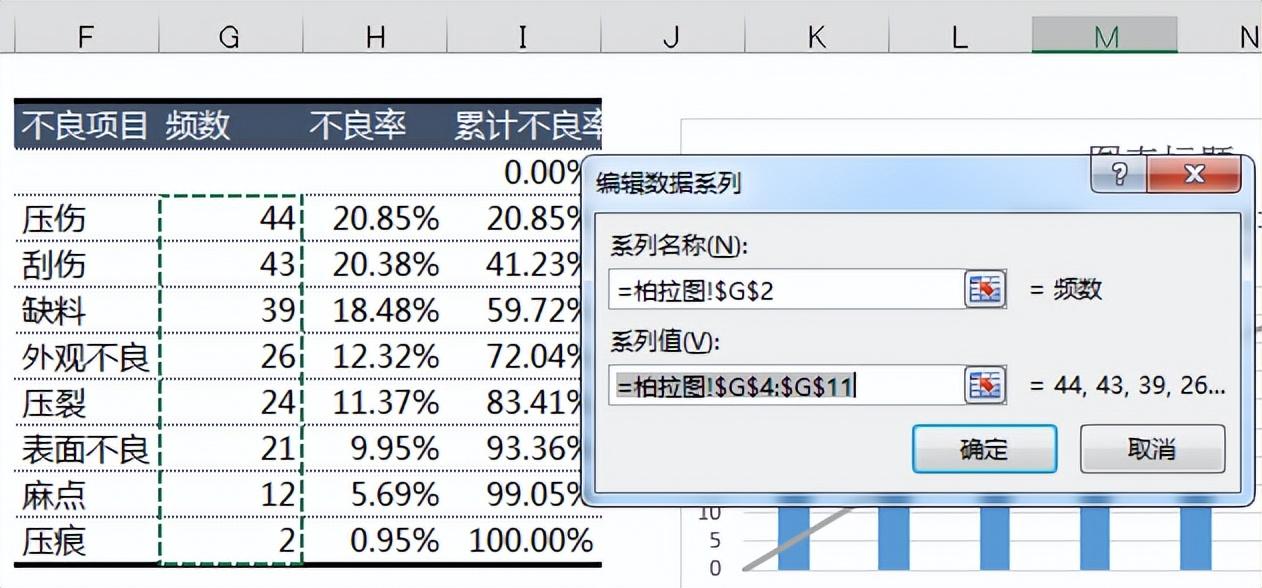Select column G header
Image resolution: width=1262 pixels, height=588 pixels.
(x=229, y=37)
